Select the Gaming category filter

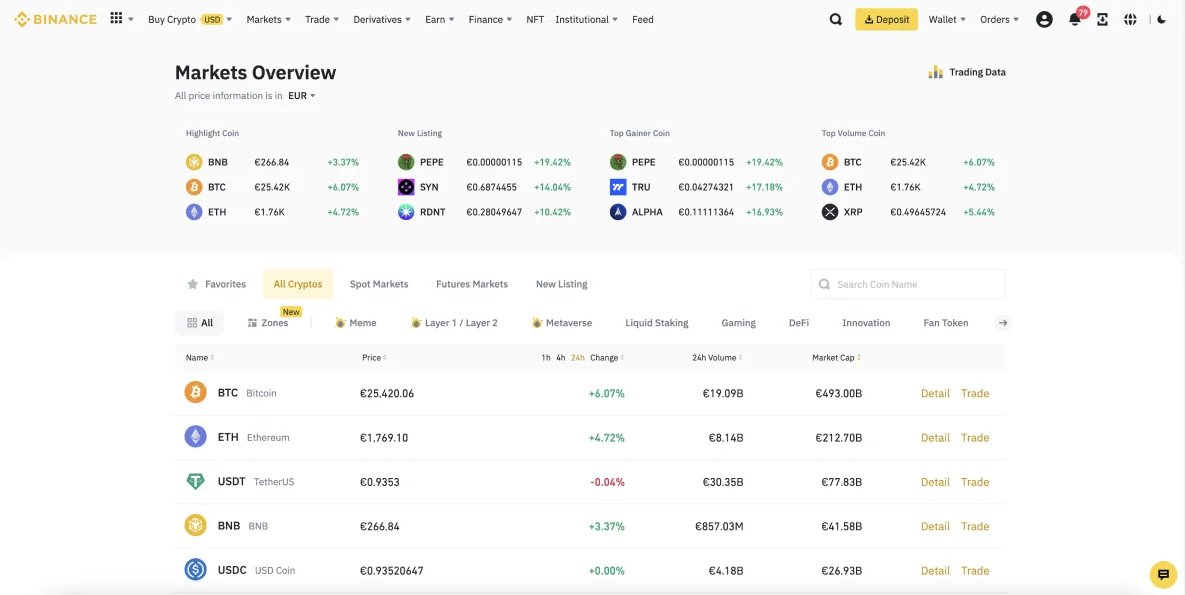(738, 323)
